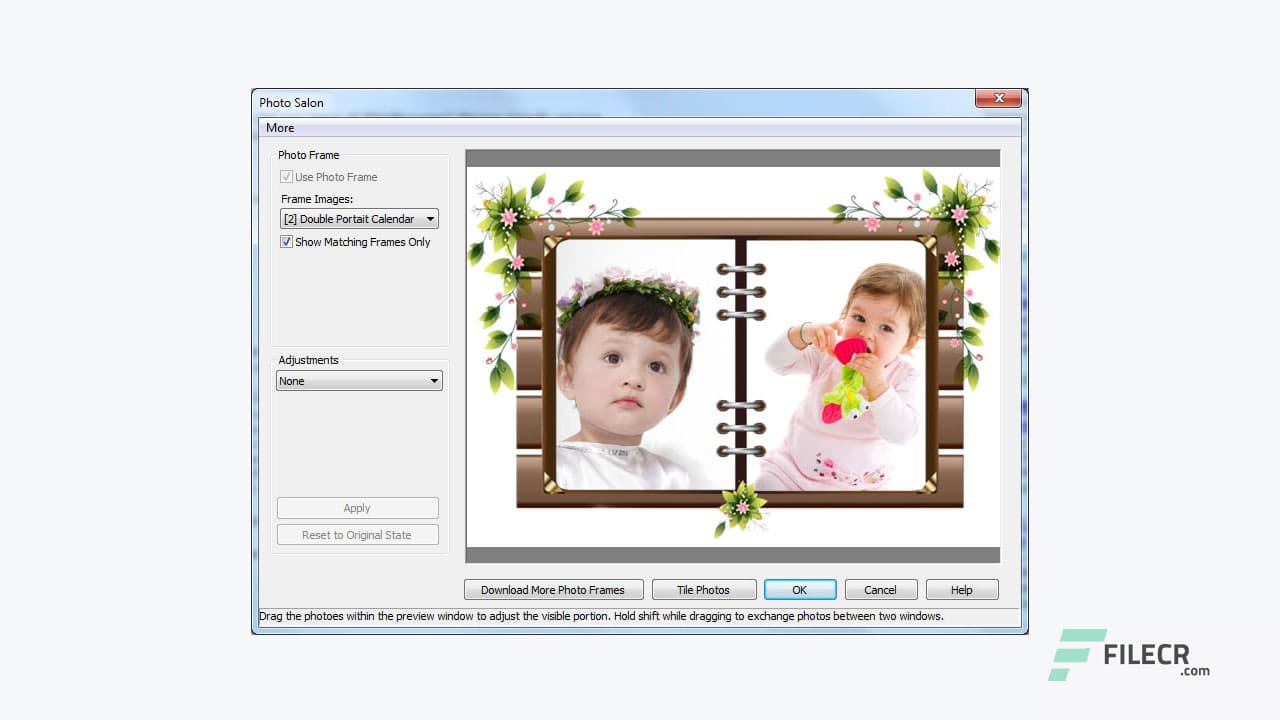Close the Photo Salon window
Image resolution: width=1280 pixels, height=720 pixels.
[x=998, y=98]
